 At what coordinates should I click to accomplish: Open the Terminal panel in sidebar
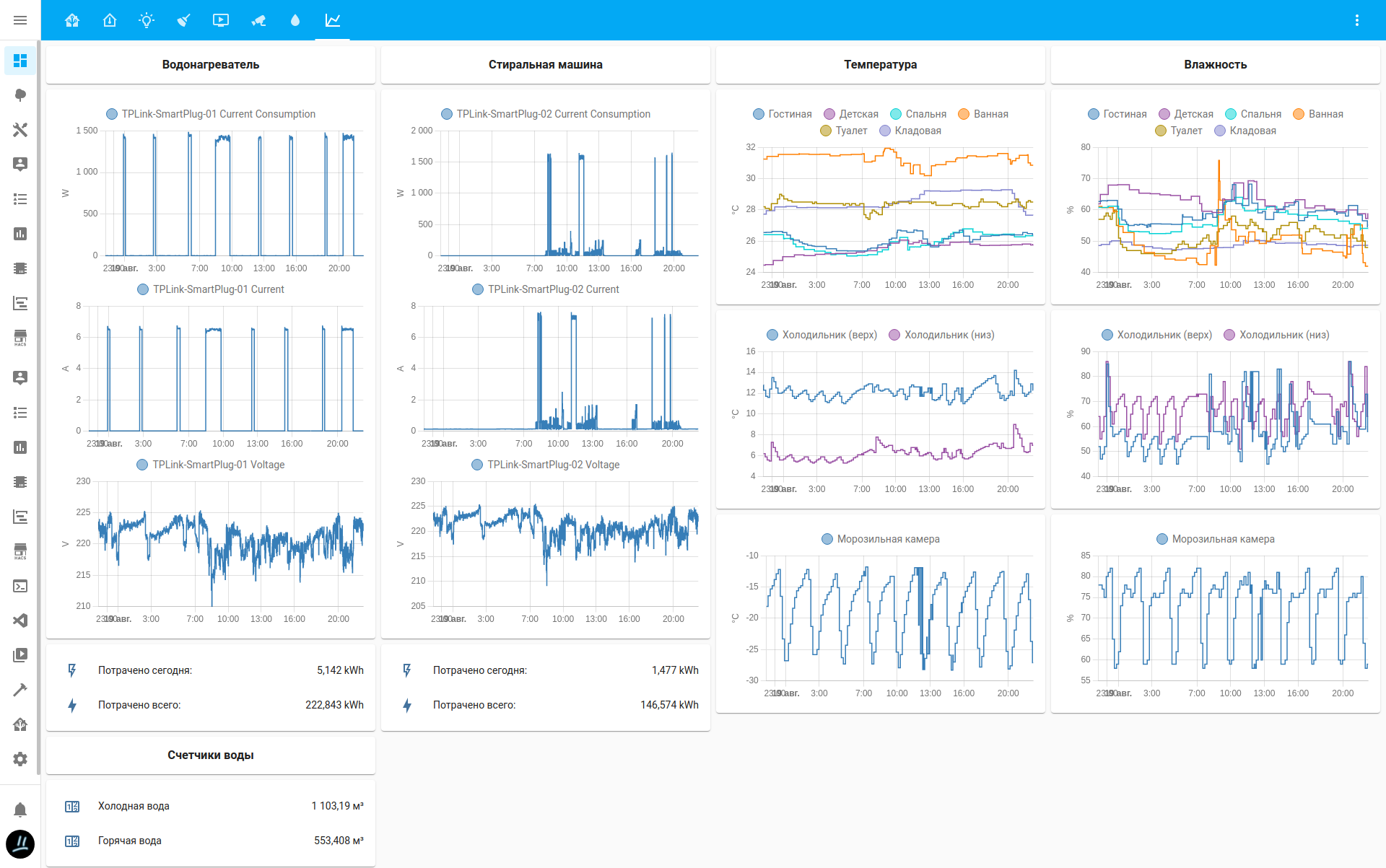(x=20, y=586)
